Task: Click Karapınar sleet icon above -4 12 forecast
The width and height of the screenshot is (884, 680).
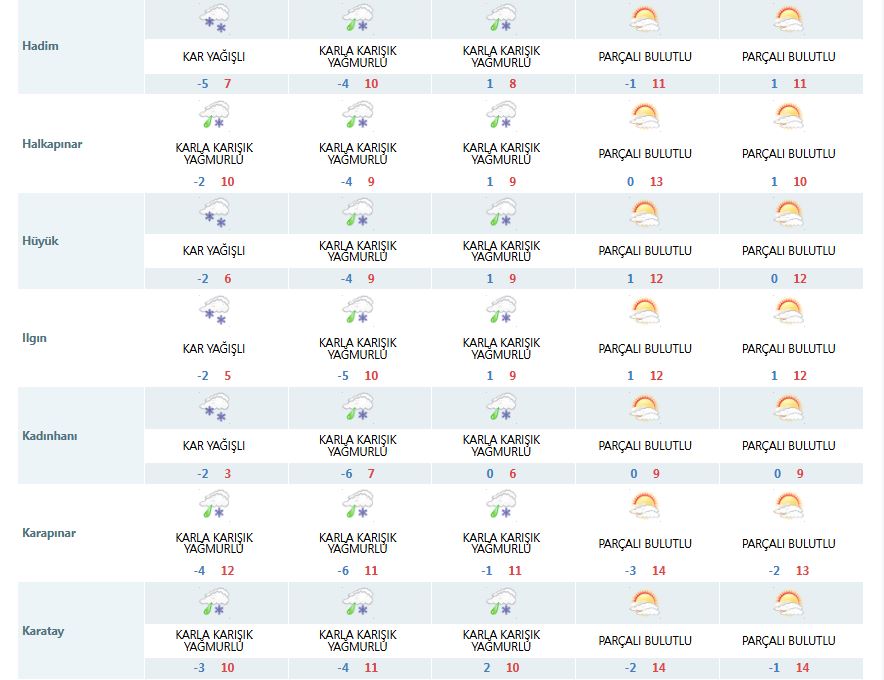Action: [215, 504]
